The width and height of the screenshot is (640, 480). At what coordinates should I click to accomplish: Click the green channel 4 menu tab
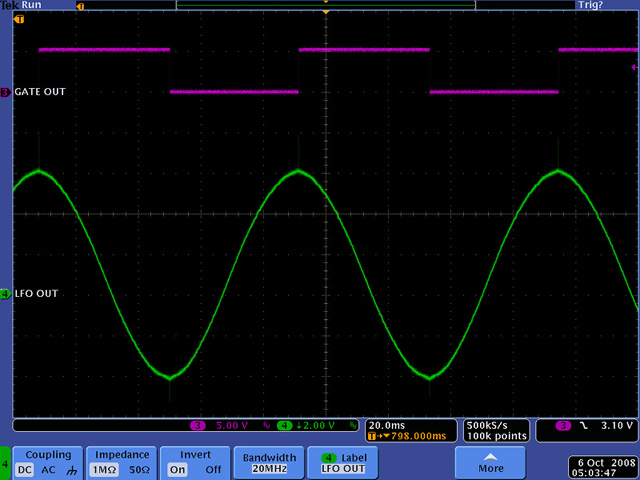(x=5, y=463)
